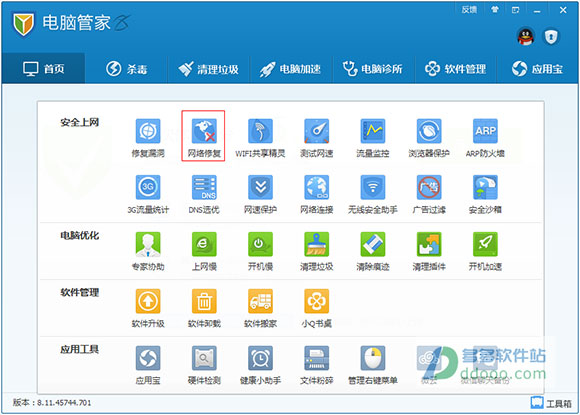Viewport: 580px width, 415px height.
Task: Click the QQ penguin account avatar
Action: pos(525,37)
